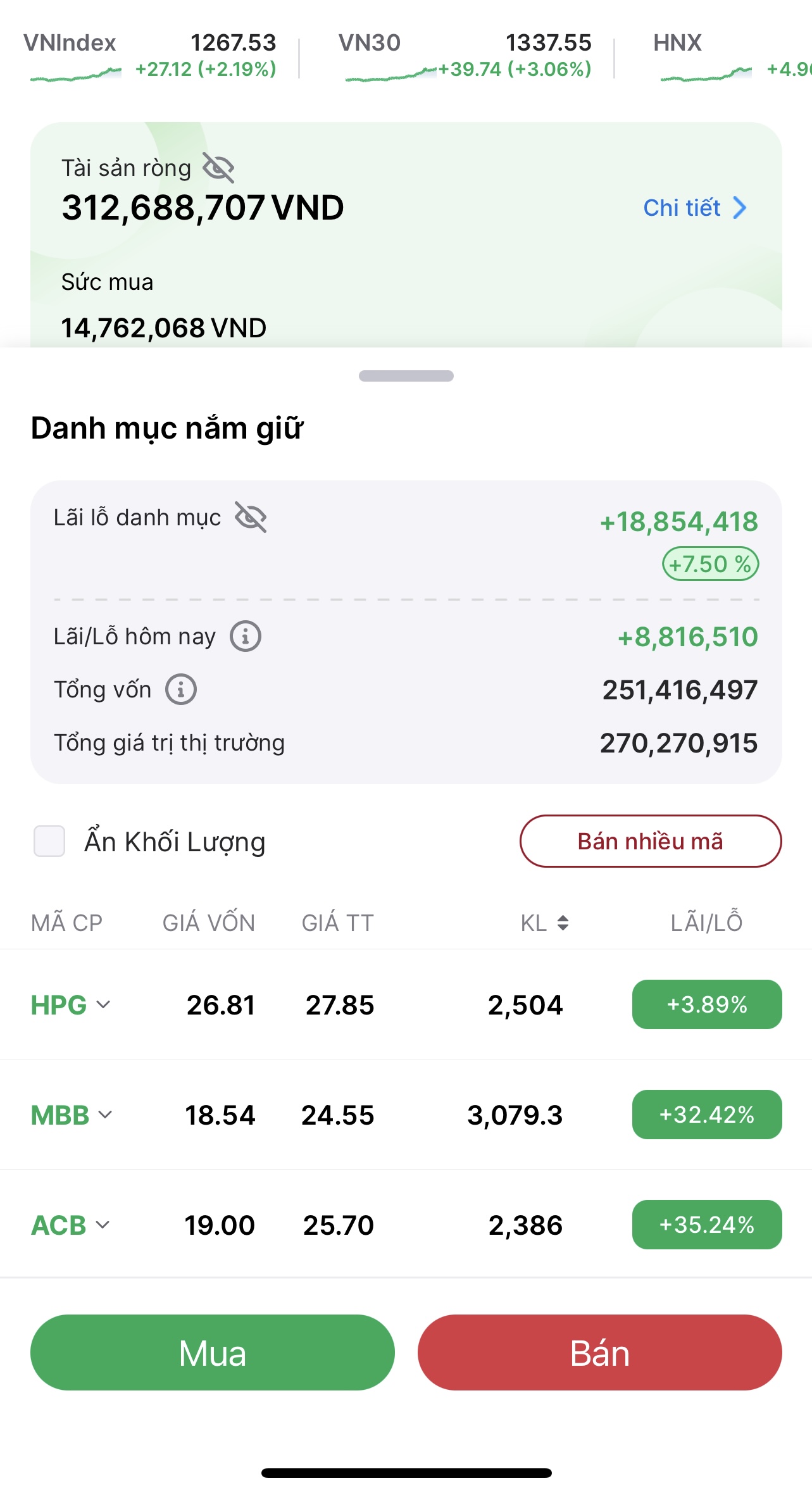This screenshot has width=812, height=1493.
Task: Expand the MBB stock row chevron
Action: 106,1115
